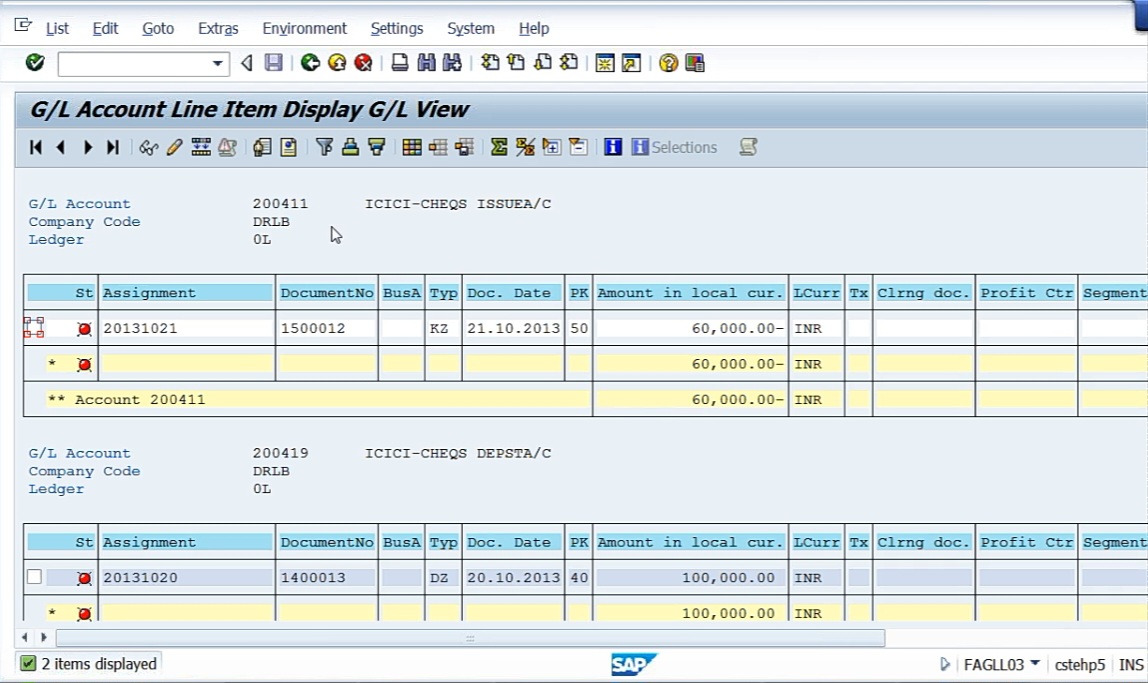Viewport: 1148px width, 683px height.
Task: Expand the status bar with the triangle arrow
Action: coord(944,664)
